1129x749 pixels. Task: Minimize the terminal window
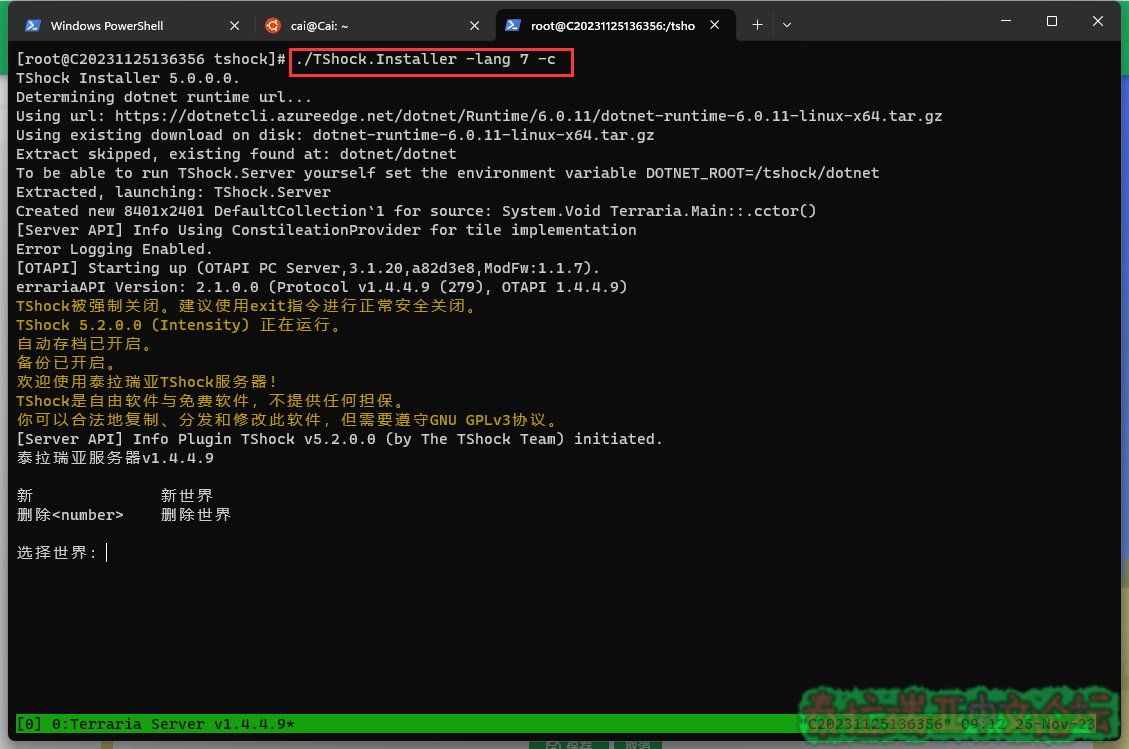click(x=1006, y=21)
